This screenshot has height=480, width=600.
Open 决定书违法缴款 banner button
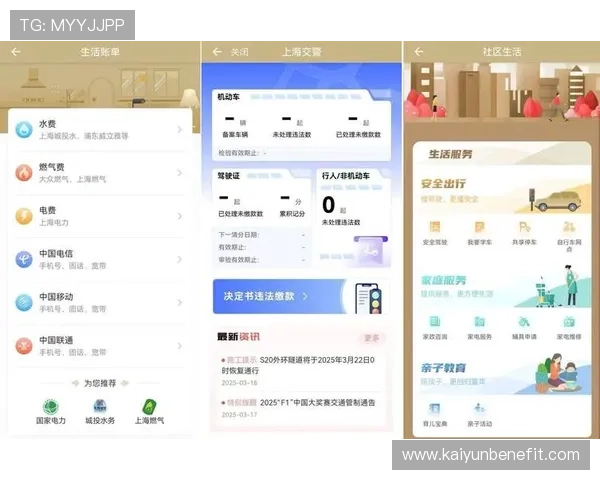point(301,296)
